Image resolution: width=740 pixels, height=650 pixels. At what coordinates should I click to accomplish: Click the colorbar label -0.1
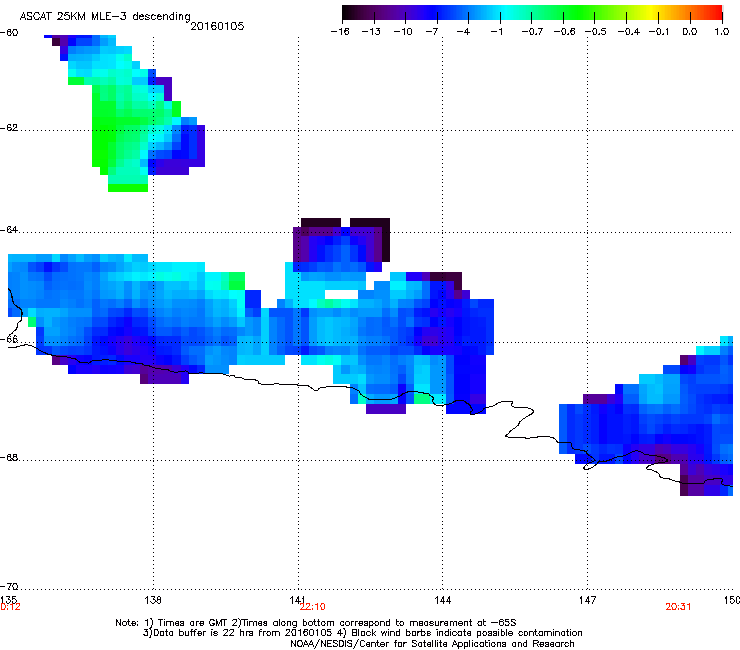(x=659, y=32)
